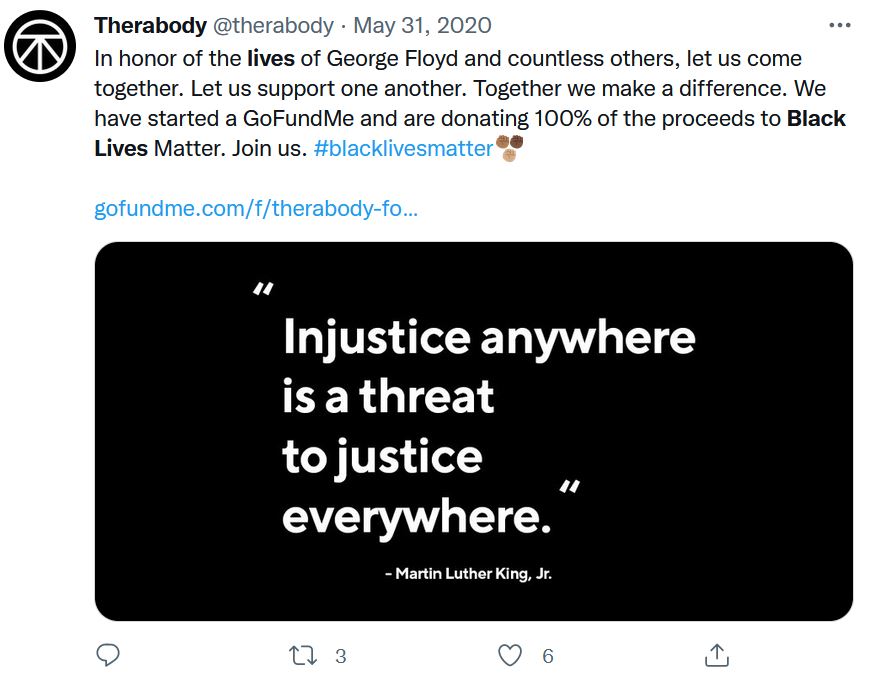Click the Therabody profile avatar logo
The height and width of the screenshot is (680, 871).
[41, 46]
